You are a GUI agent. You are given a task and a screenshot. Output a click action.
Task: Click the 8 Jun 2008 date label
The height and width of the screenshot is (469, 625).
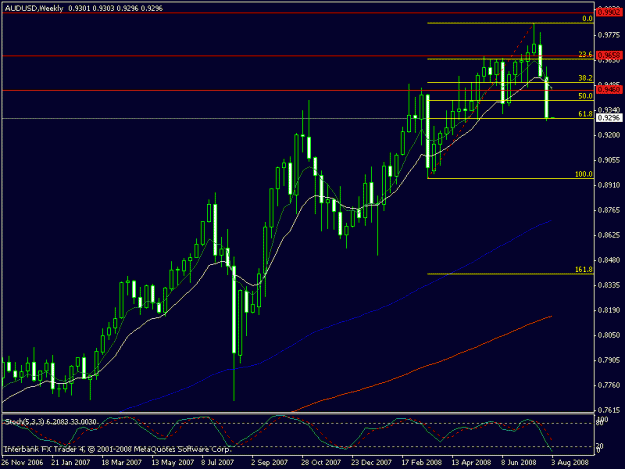[519, 463]
